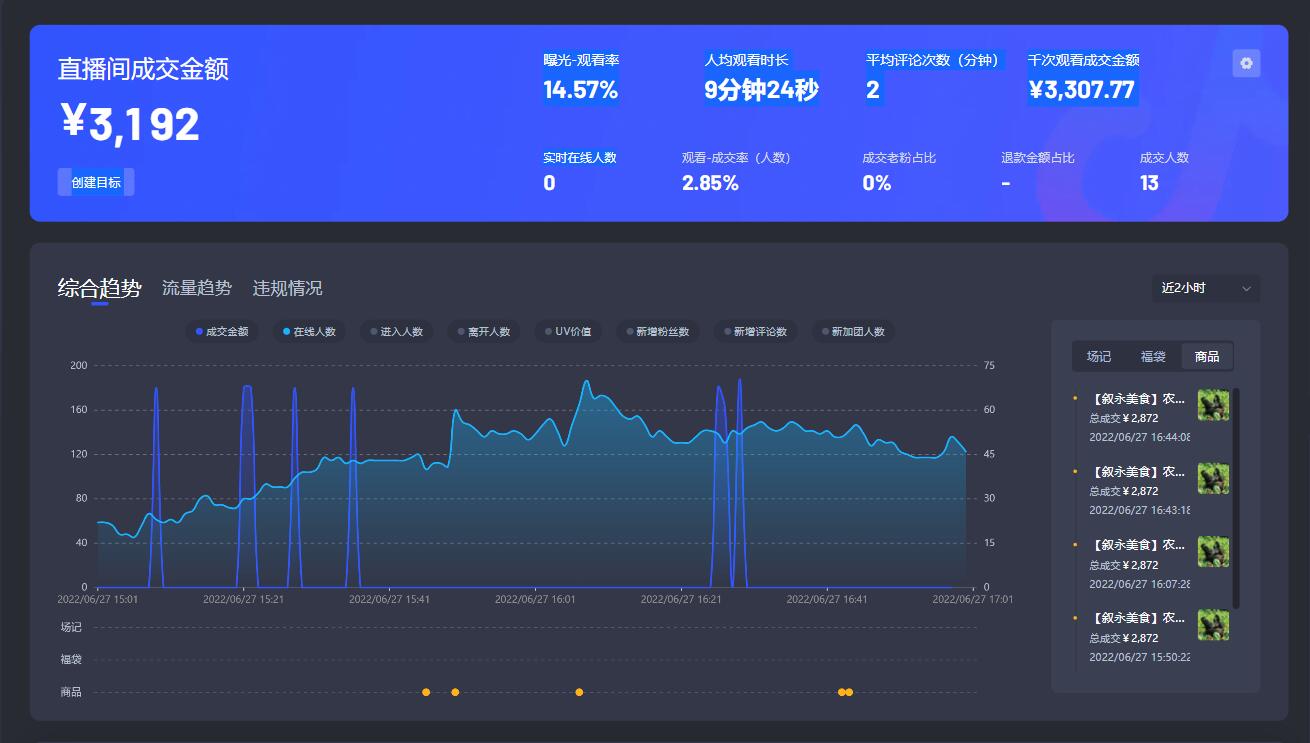Open the settings gear in the blue banner

click(x=1246, y=63)
